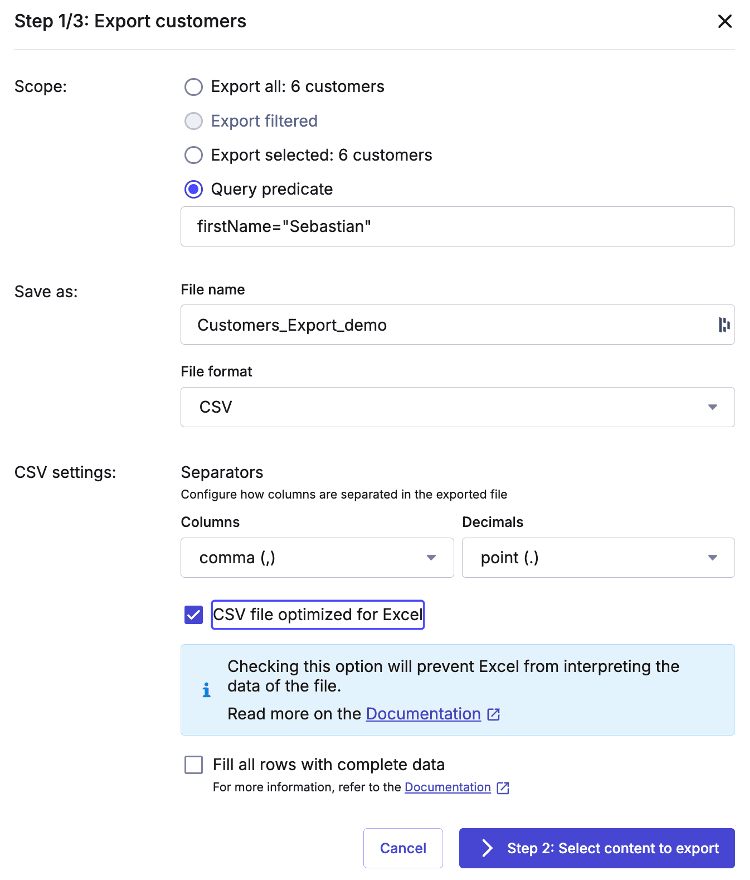The width and height of the screenshot is (750, 880).
Task: Open the Columns separator dropdown
Action: tap(431, 557)
